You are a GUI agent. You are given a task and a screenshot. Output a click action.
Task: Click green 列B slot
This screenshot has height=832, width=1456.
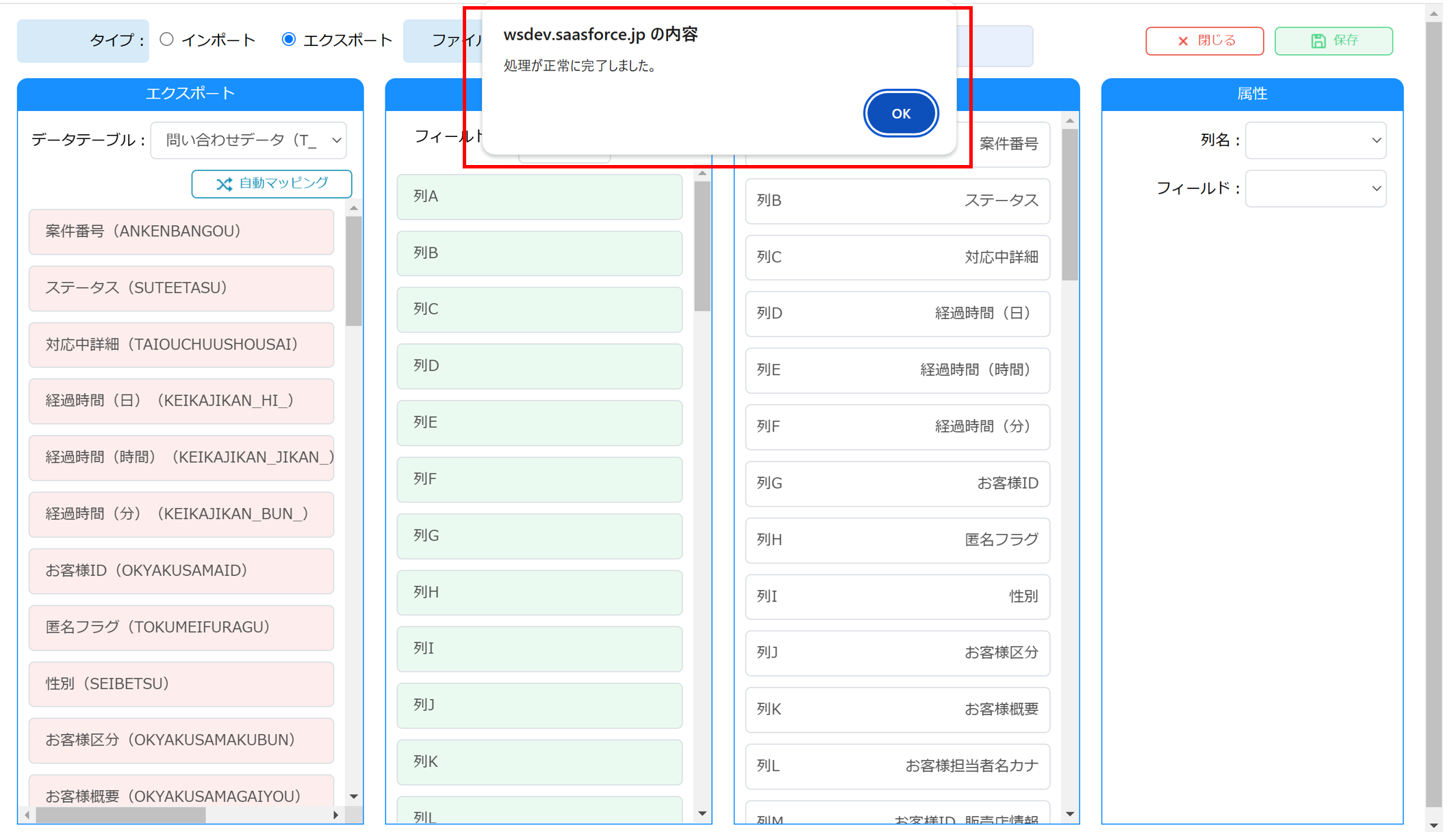pos(539,253)
